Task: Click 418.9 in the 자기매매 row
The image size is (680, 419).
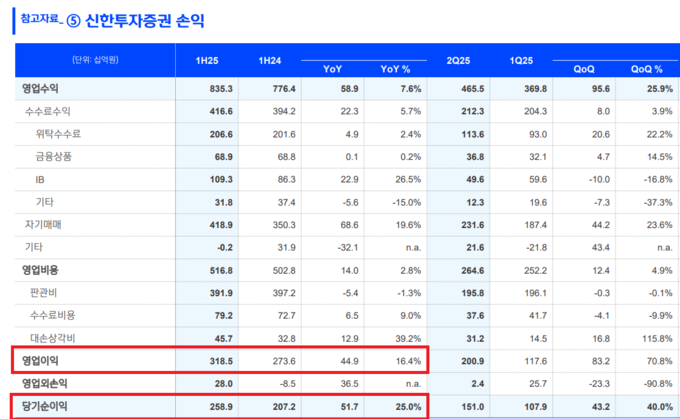Action: coord(221,225)
